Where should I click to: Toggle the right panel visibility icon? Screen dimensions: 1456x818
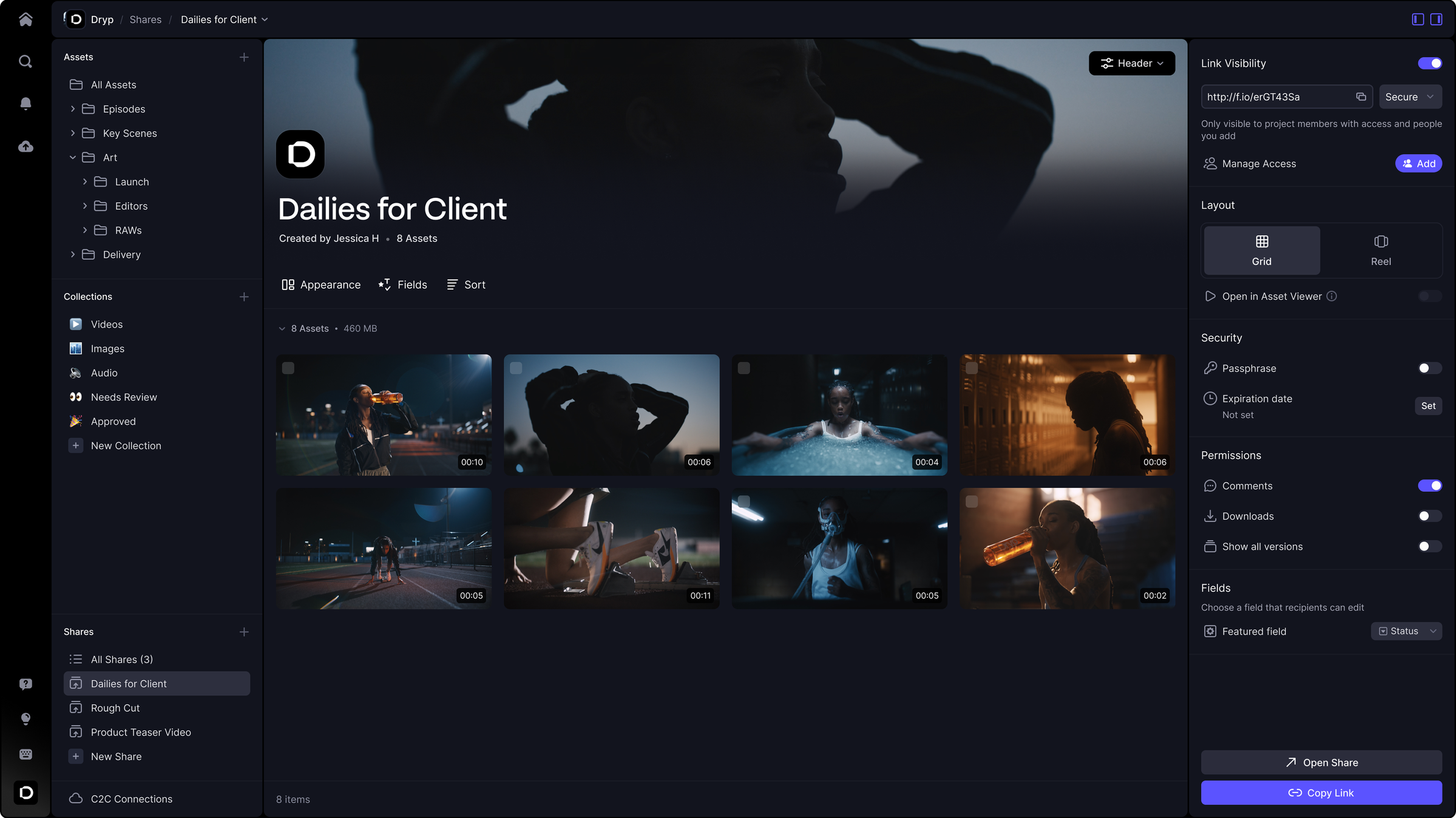pos(1436,19)
